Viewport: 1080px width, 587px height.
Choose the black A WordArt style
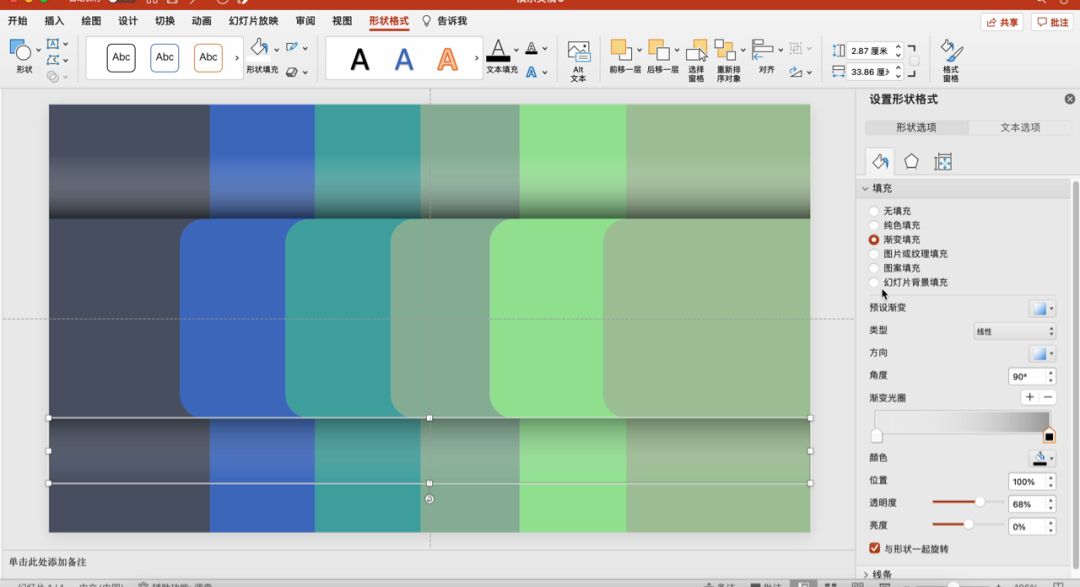click(x=360, y=60)
